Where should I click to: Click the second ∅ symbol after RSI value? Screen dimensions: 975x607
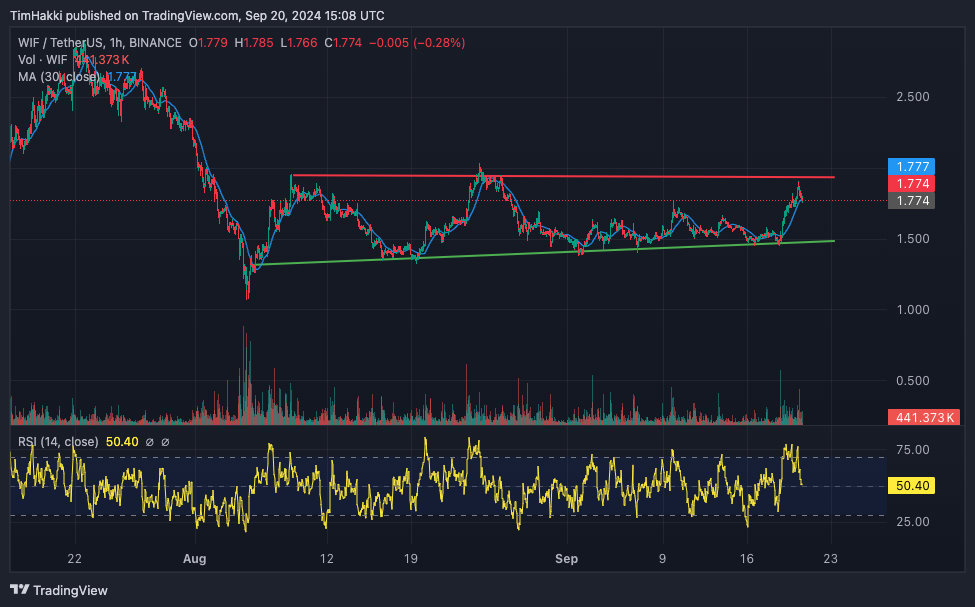pyautogui.click(x=165, y=442)
